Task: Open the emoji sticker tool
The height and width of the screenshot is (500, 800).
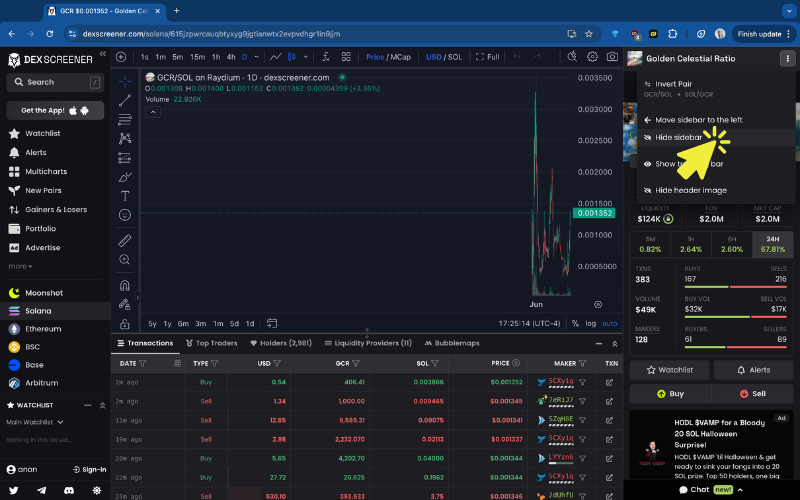Action: coord(125,215)
